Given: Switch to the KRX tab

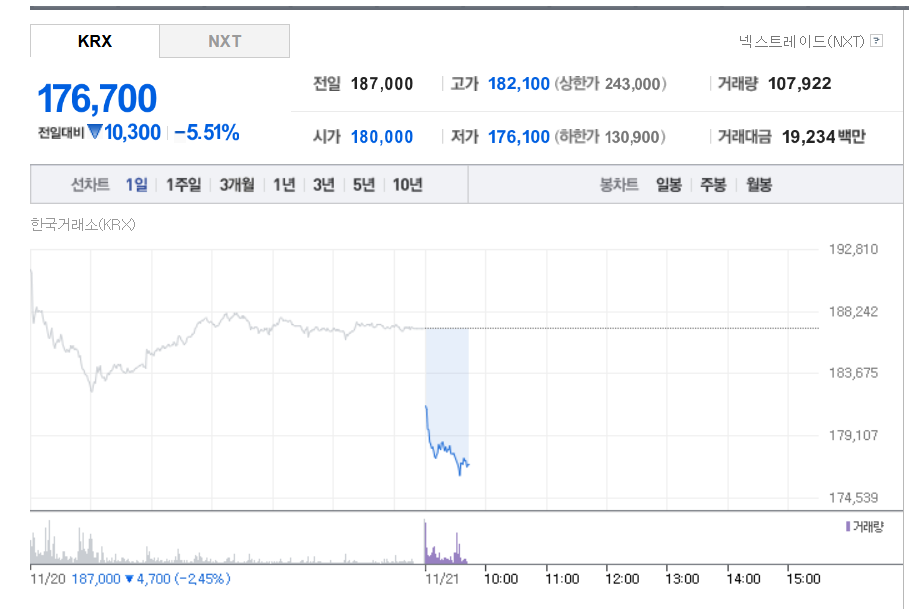Looking at the screenshot, I should (94, 41).
